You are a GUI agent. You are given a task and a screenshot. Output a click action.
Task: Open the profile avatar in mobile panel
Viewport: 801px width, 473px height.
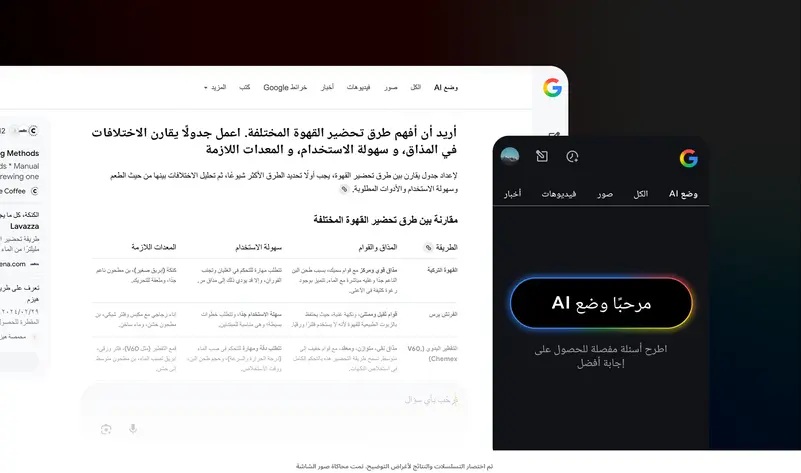[510, 157]
